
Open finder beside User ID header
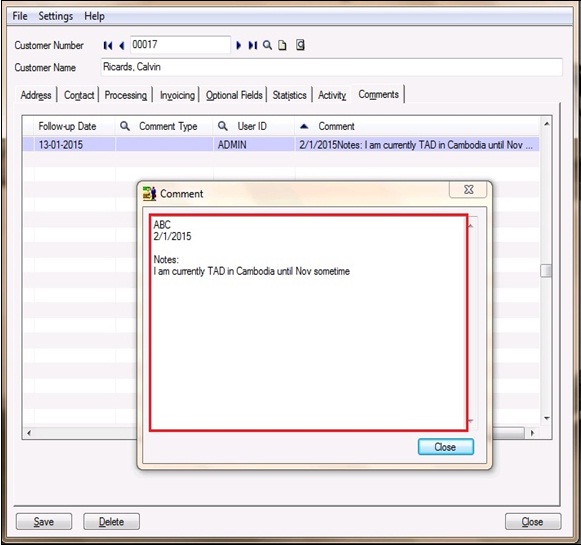click(x=223, y=126)
